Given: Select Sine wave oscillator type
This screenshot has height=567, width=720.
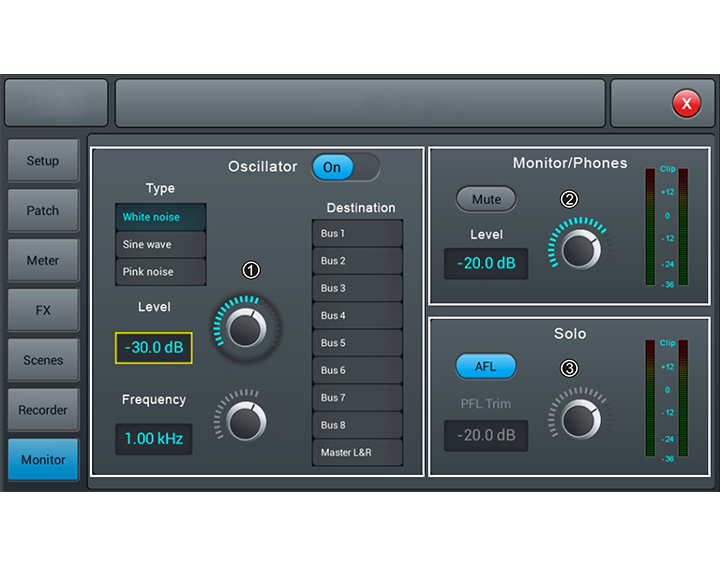Looking at the screenshot, I should [161, 244].
